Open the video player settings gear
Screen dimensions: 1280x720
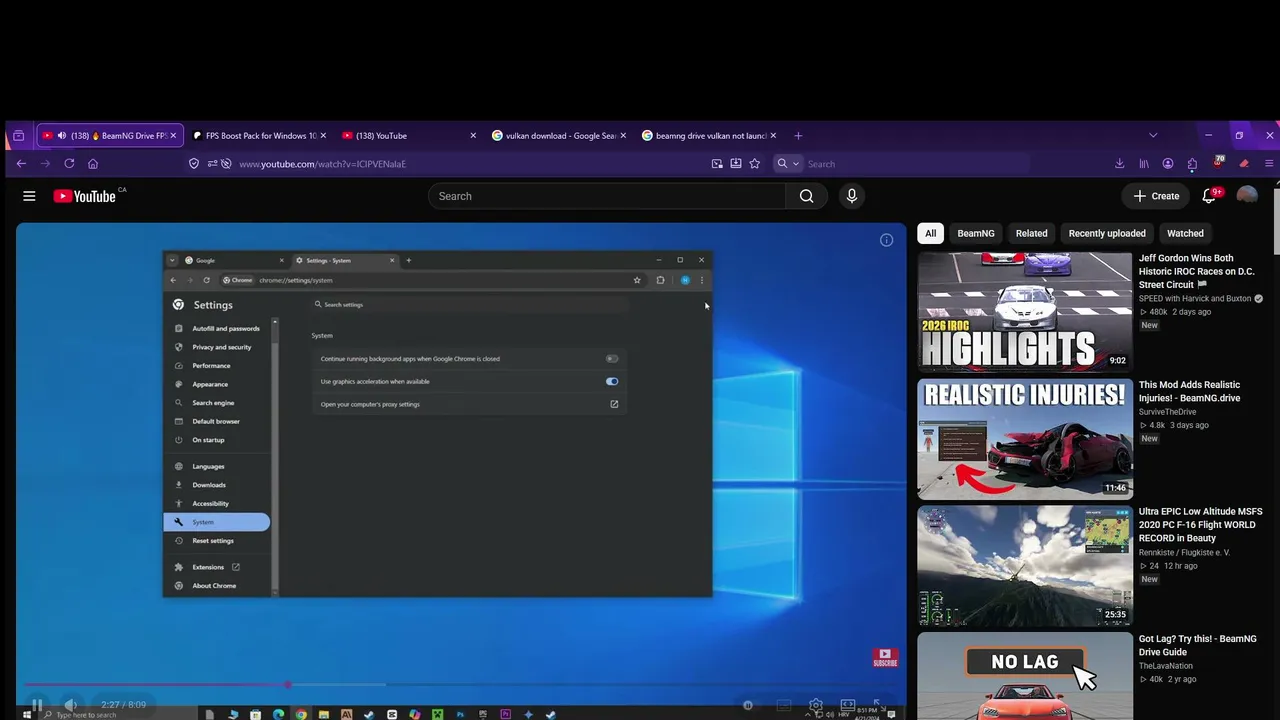point(816,705)
